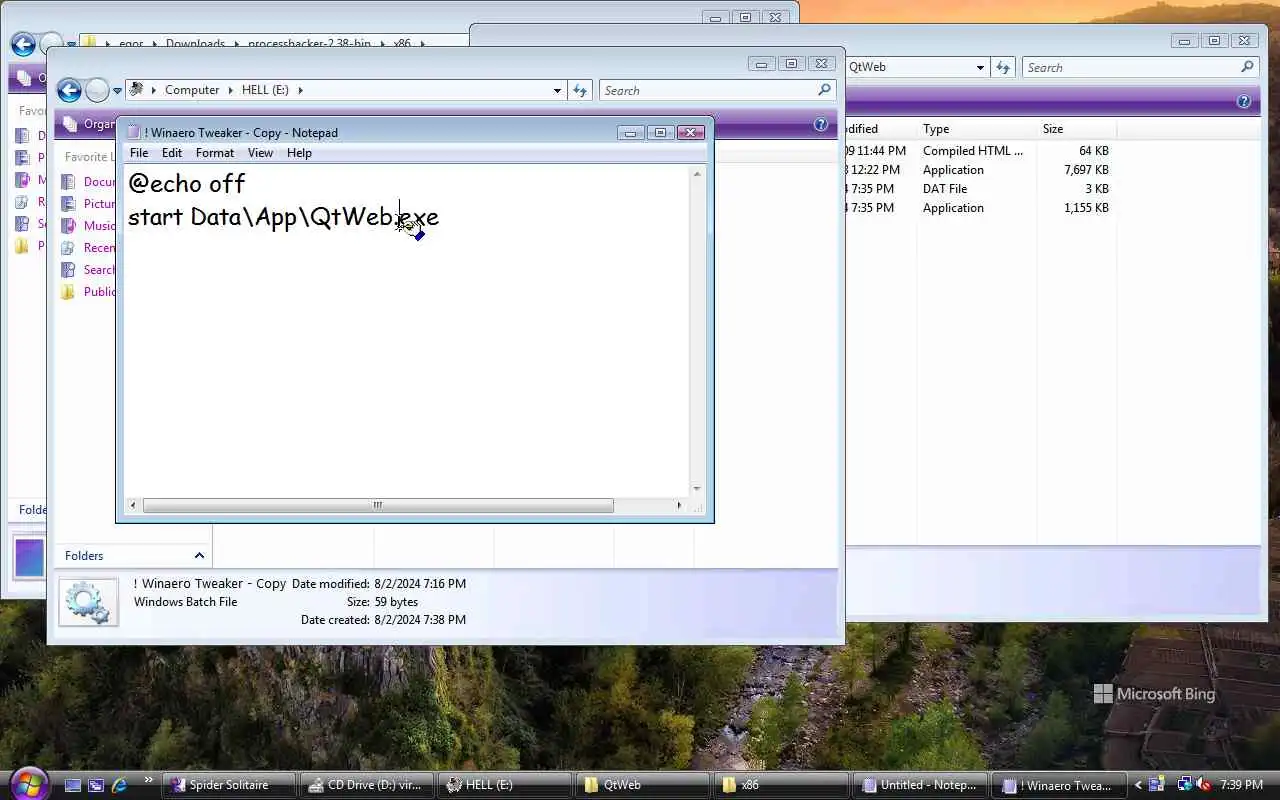Click the Notepad horizontal scroll left arrow

(133, 505)
